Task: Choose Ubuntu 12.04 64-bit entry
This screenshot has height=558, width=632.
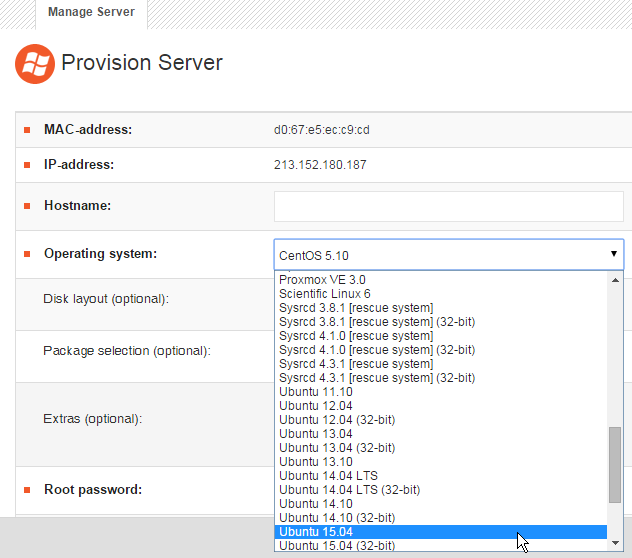Action: pos(441,406)
